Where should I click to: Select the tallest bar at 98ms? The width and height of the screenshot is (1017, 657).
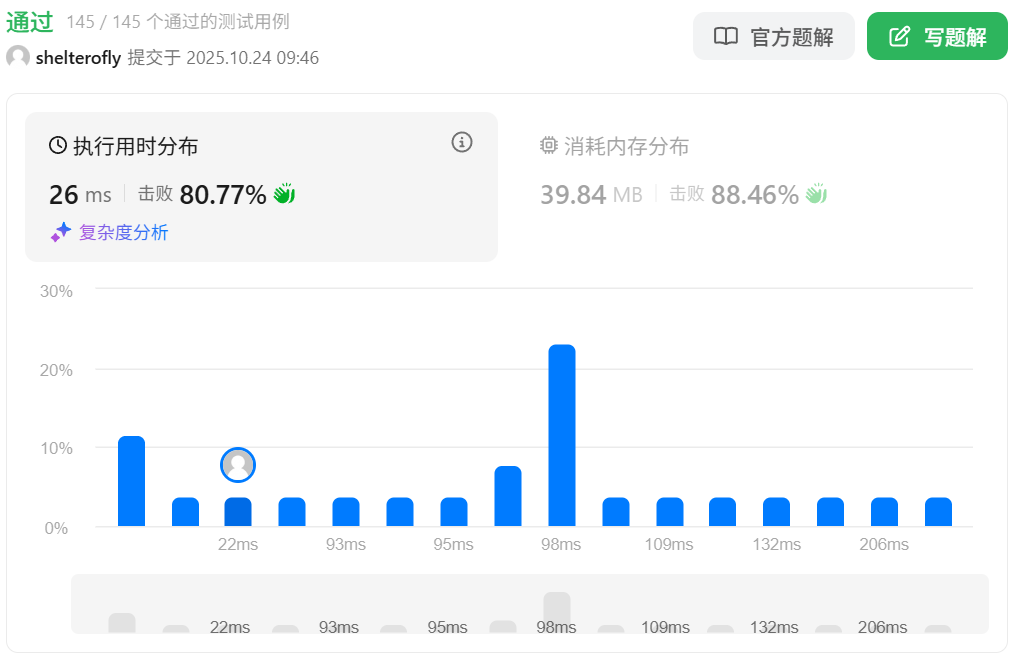(x=562, y=435)
